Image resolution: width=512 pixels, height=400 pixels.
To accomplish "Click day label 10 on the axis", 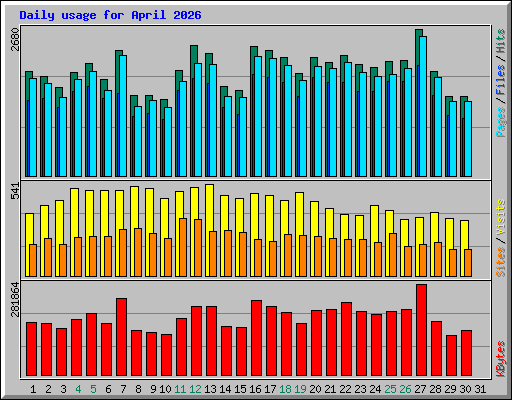I will coord(165,389).
